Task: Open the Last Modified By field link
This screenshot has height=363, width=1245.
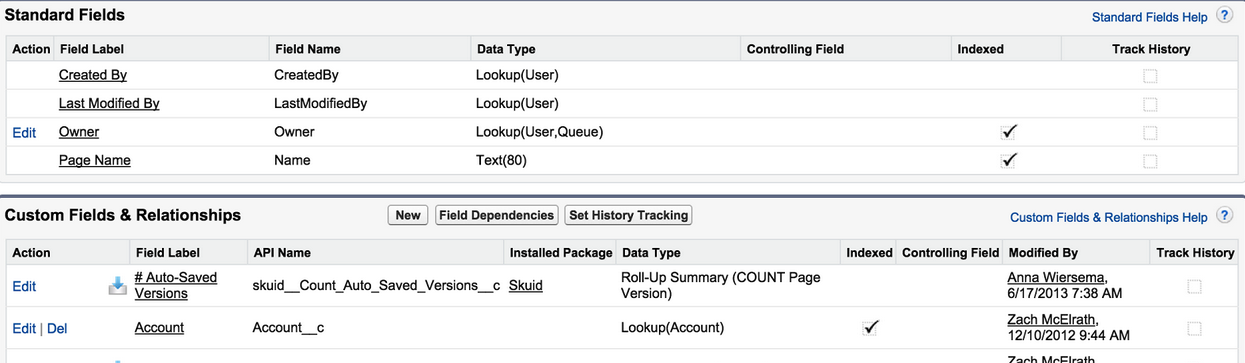Action: coord(109,103)
